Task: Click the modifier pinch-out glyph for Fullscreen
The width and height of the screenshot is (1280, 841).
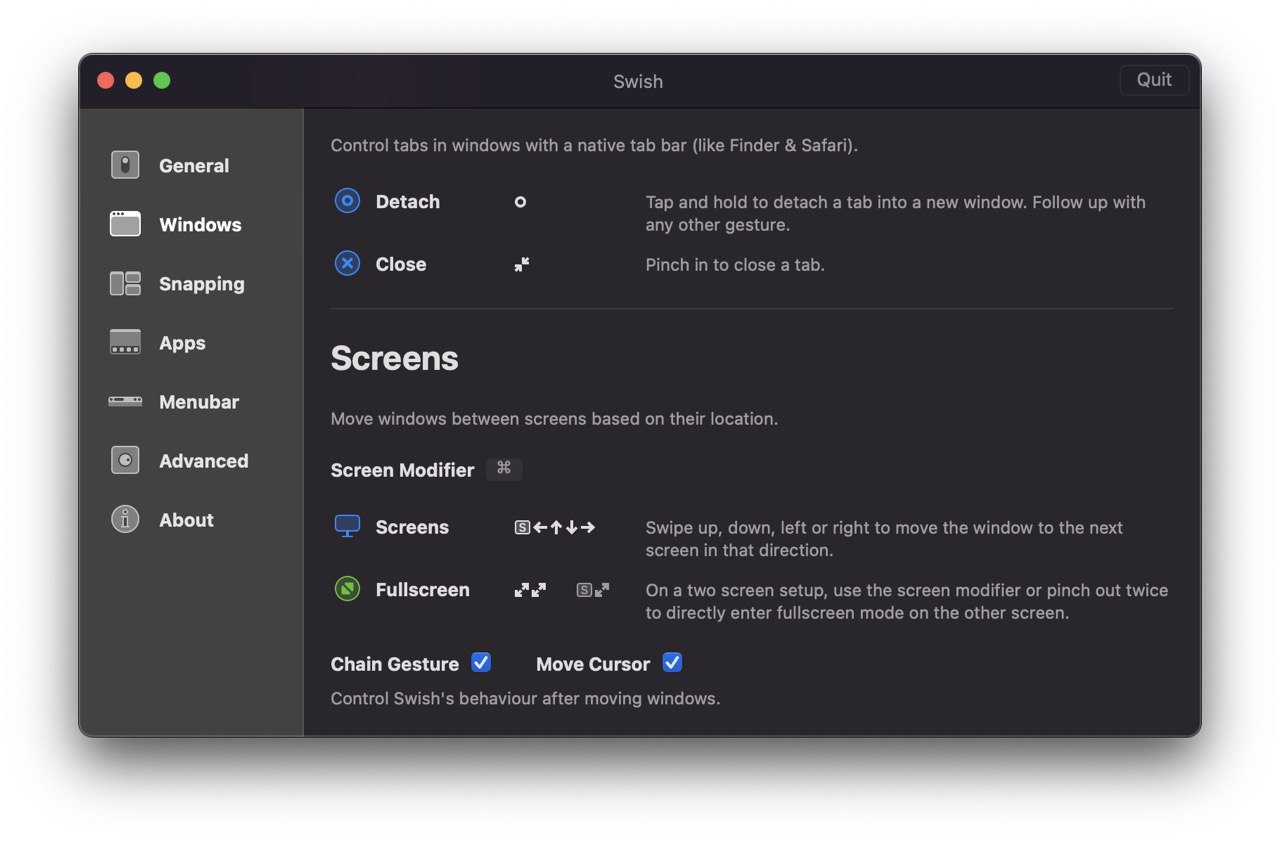Action: (593, 590)
